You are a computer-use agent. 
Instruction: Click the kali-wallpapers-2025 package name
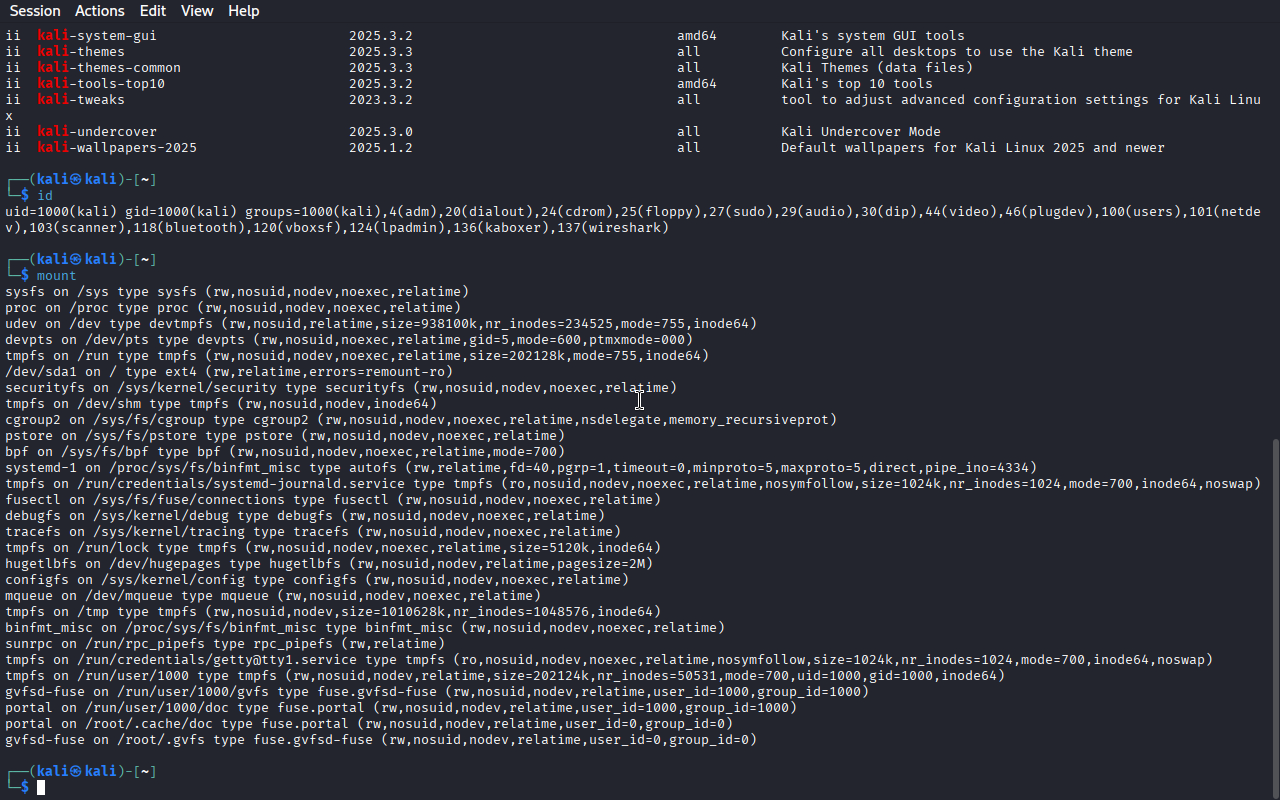(117, 148)
